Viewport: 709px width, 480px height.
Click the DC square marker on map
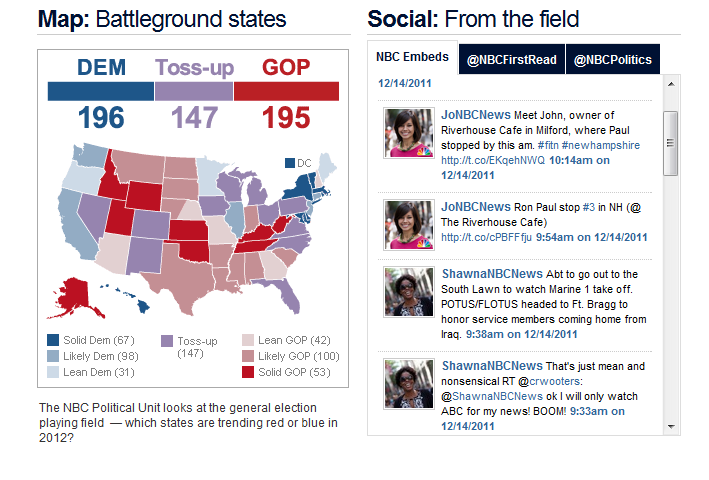coord(290,163)
